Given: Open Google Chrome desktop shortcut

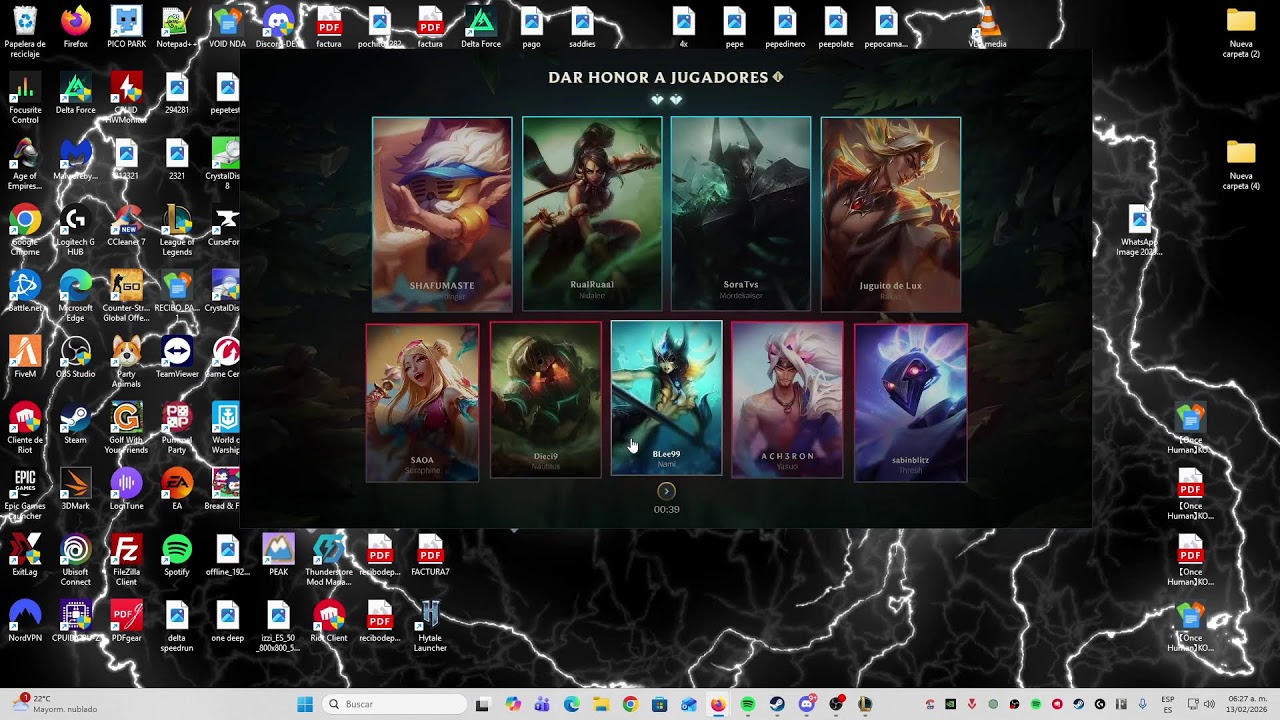Looking at the screenshot, I should pyautogui.click(x=25, y=230).
